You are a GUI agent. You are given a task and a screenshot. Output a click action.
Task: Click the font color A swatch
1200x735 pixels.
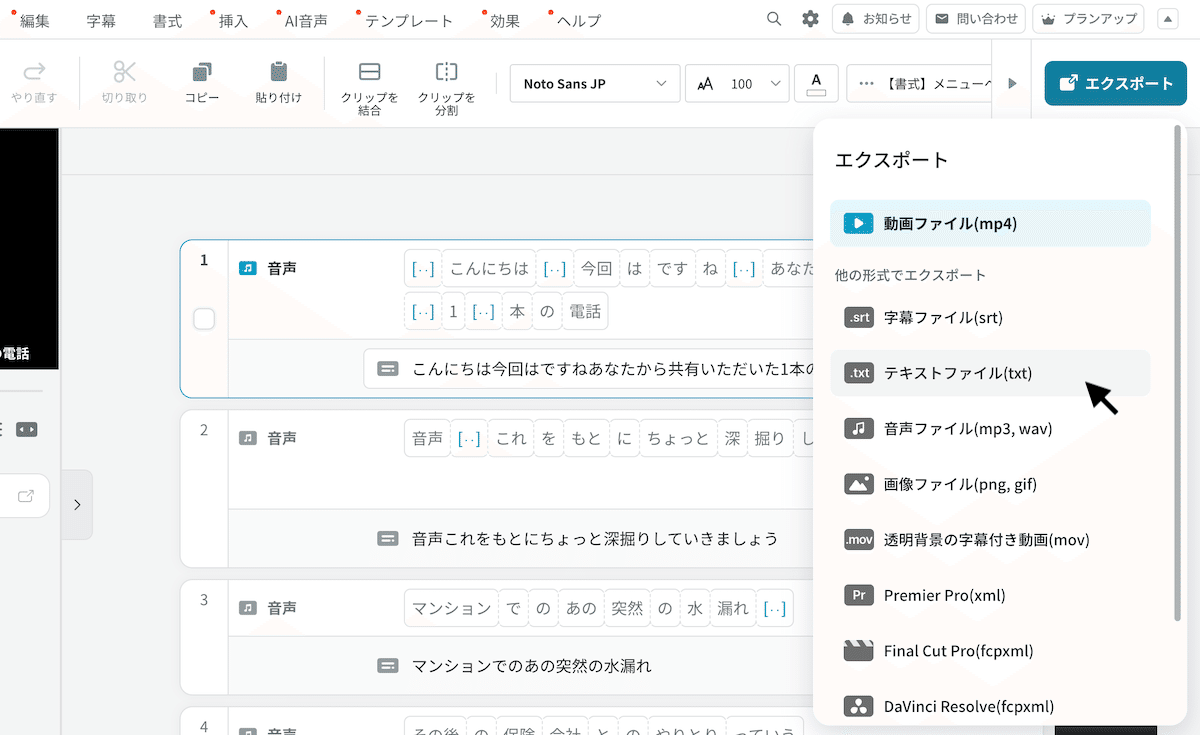click(816, 83)
